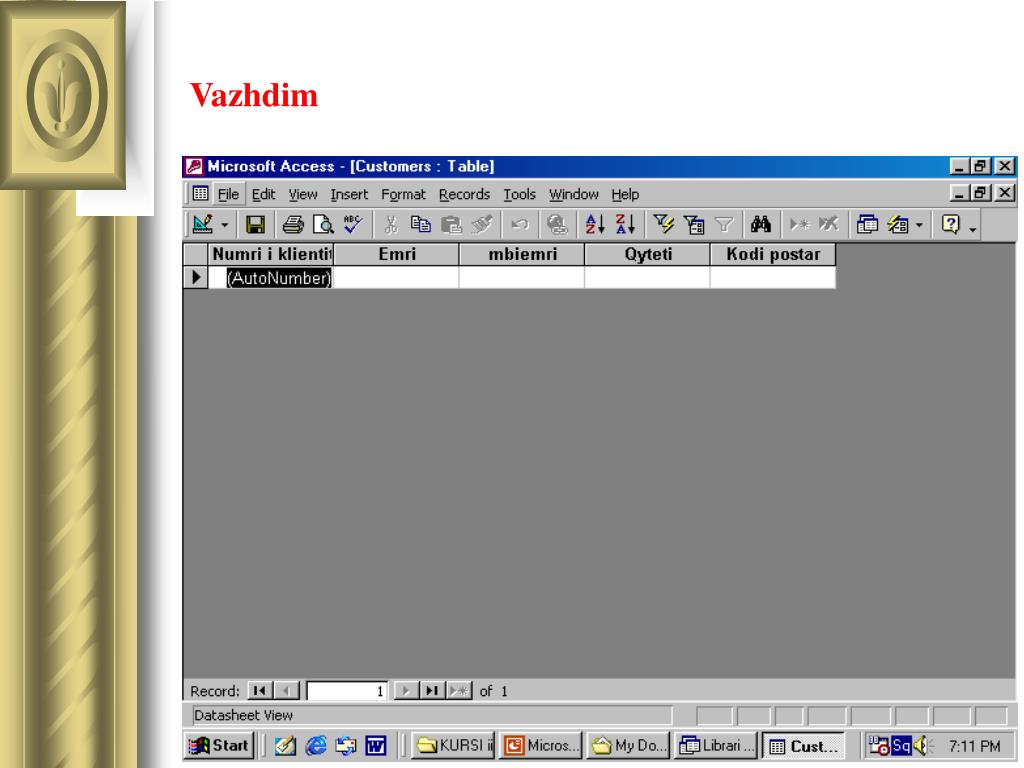Image resolution: width=1024 pixels, height=768 pixels.
Task: Click the Undo arrow icon
Action: 520,225
